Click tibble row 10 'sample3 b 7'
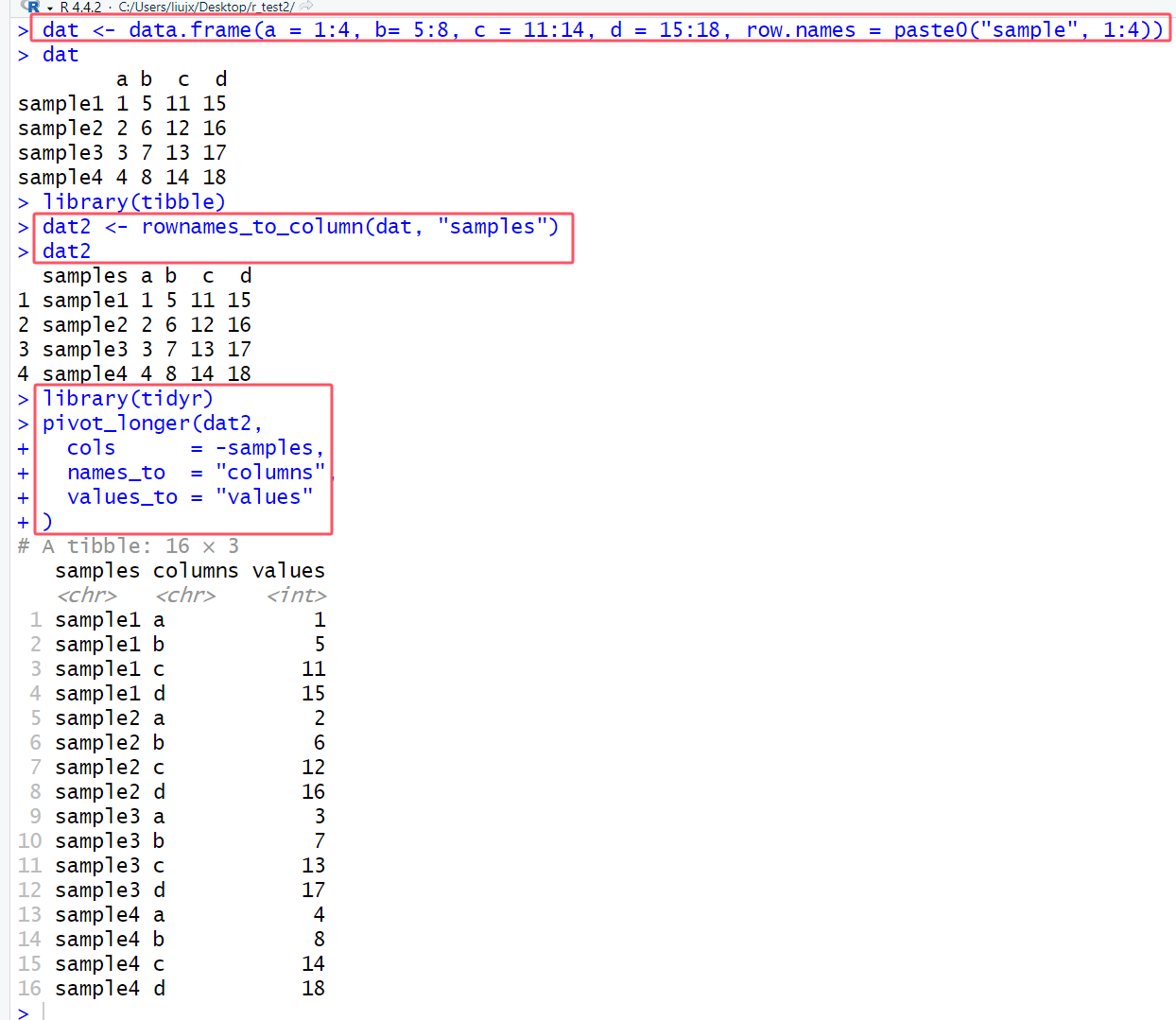The image size is (1176, 1020). coord(172,841)
